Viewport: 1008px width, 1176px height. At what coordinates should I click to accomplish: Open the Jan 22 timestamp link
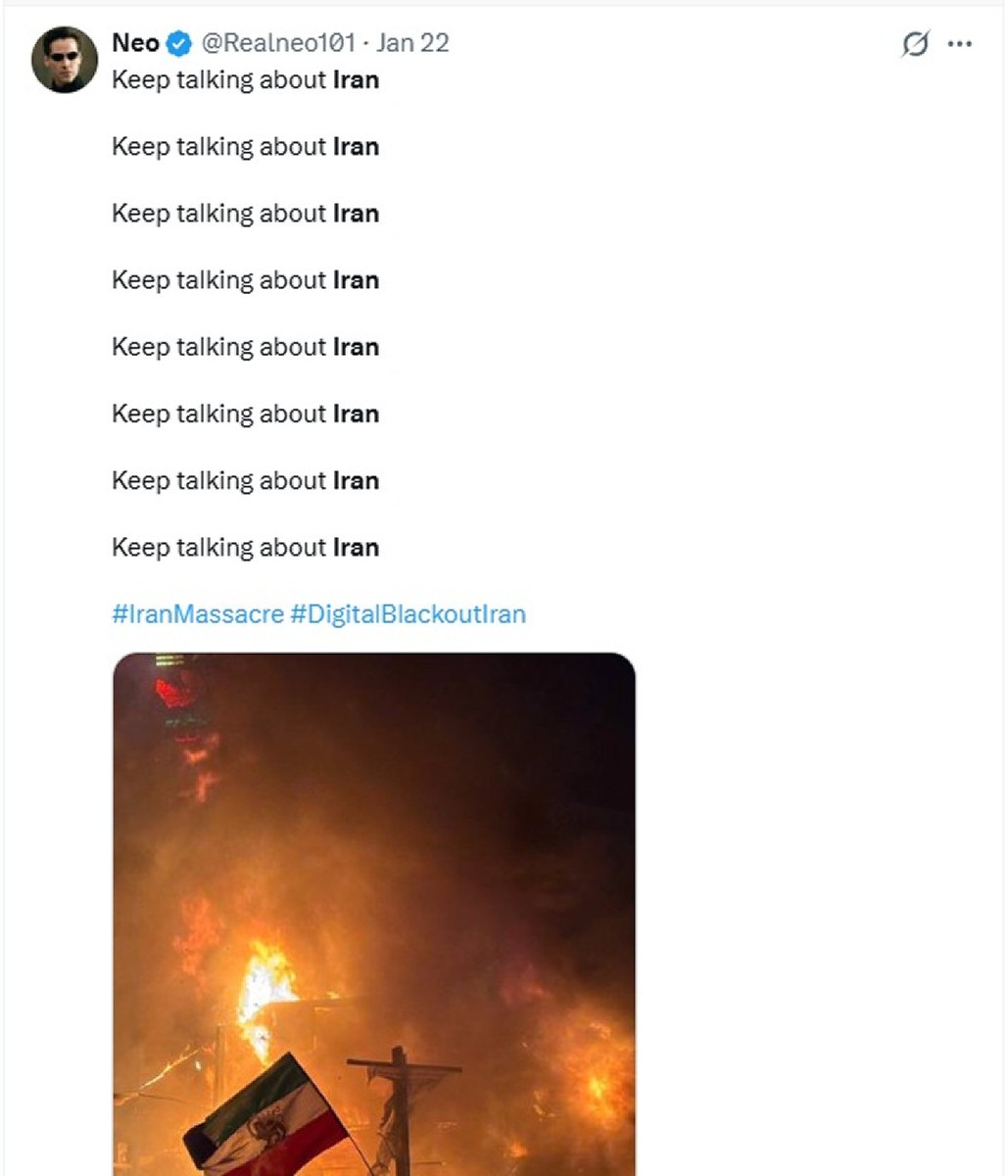(x=412, y=43)
